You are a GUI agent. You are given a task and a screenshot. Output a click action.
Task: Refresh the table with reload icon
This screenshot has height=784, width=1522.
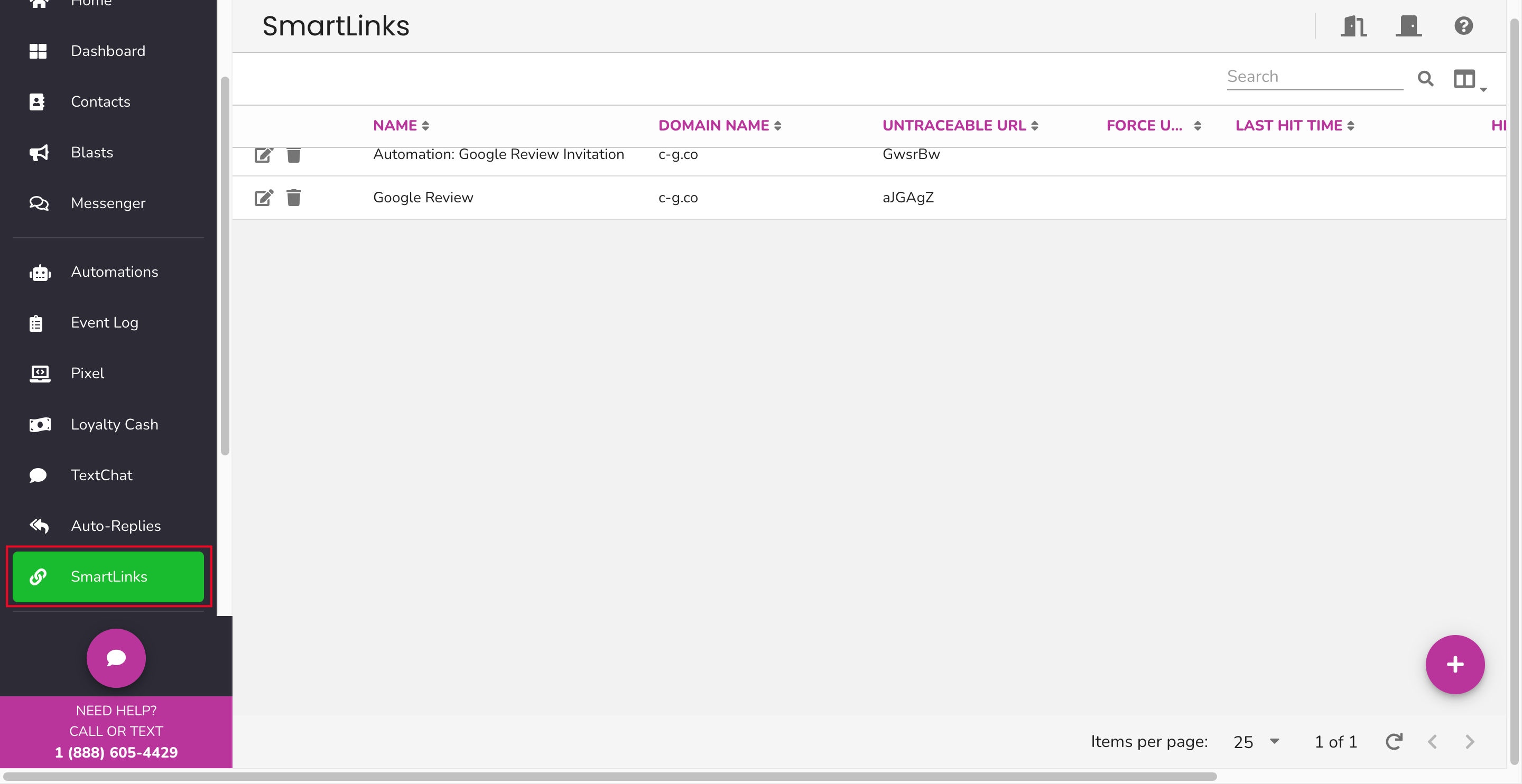[1394, 741]
